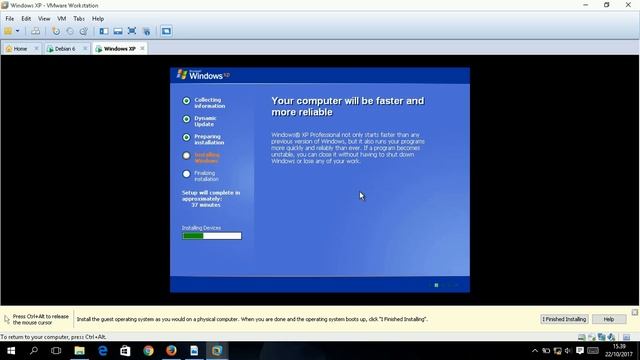Click the message log status bar icon
The height and width of the screenshot is (360, 640).
coord(626,337)
